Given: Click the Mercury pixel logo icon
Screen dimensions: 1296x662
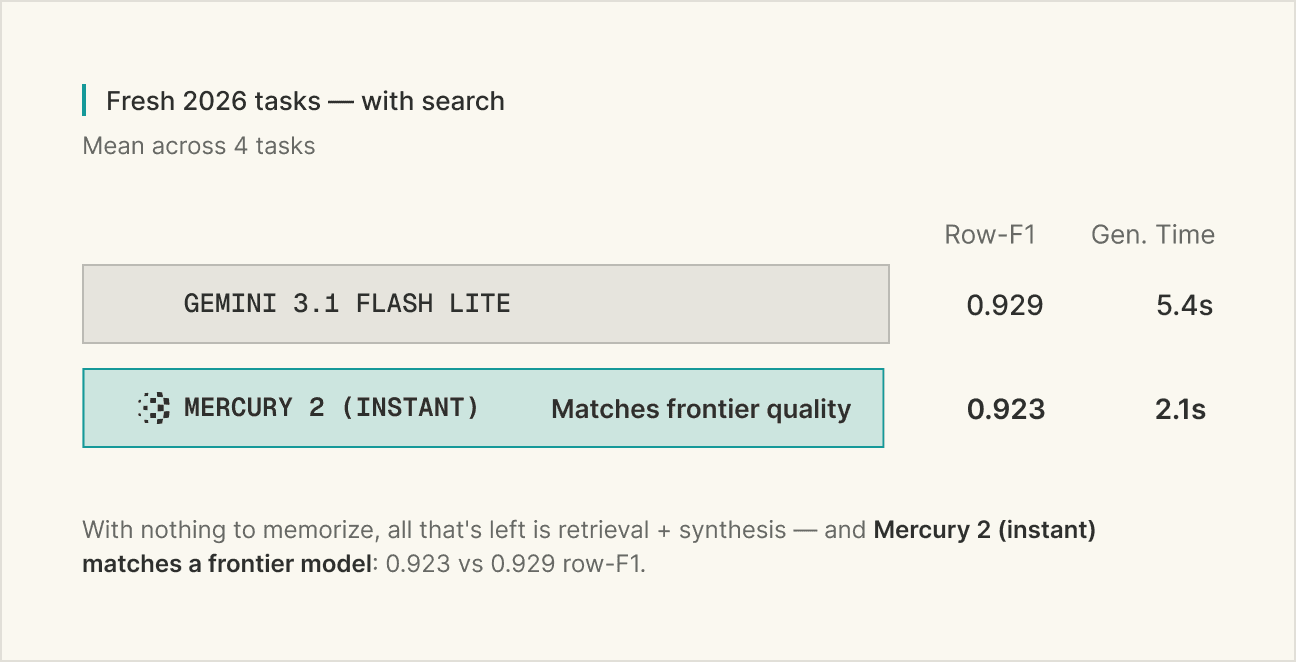Looking at the screenshot, I should [154, 408].
